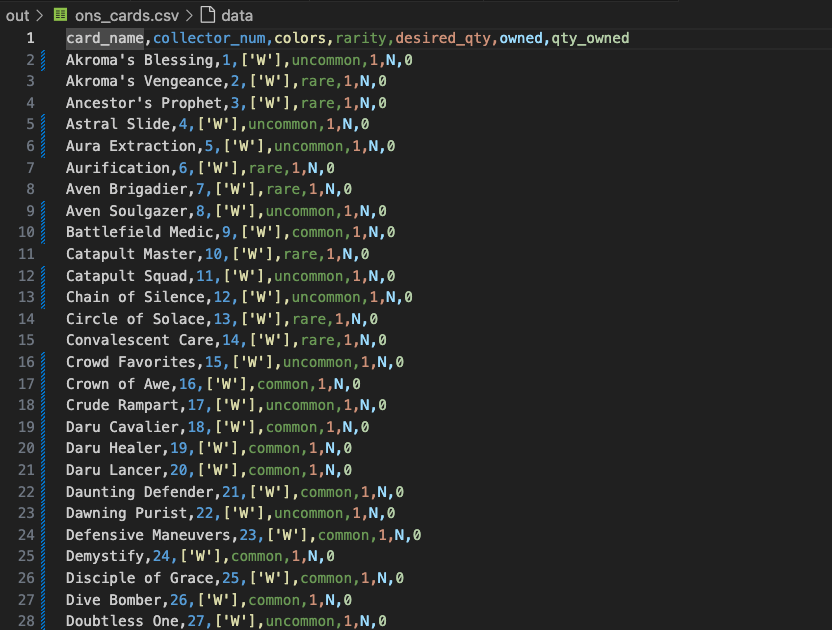Screen dimensions: 832x630
Task: Click line number 28 to select that line
Action: pyautogui.click(x=26, y=621)
